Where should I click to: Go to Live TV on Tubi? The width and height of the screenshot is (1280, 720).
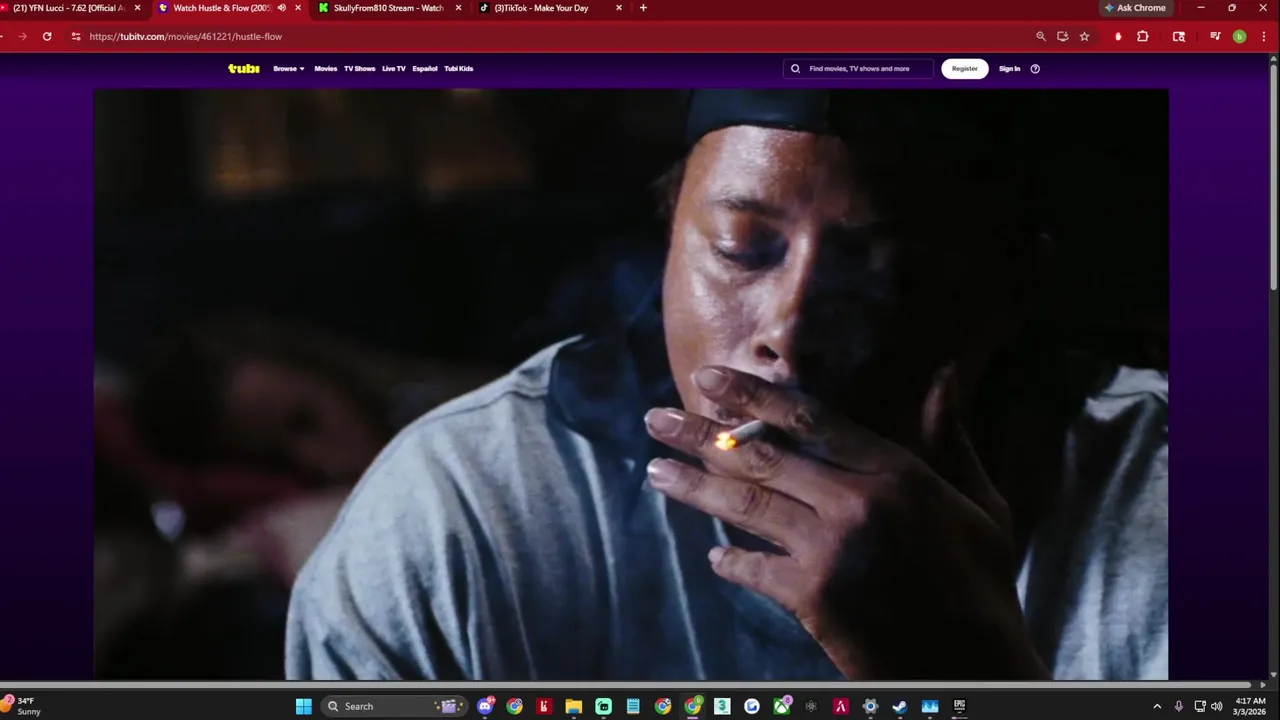(x=394, y=69)
